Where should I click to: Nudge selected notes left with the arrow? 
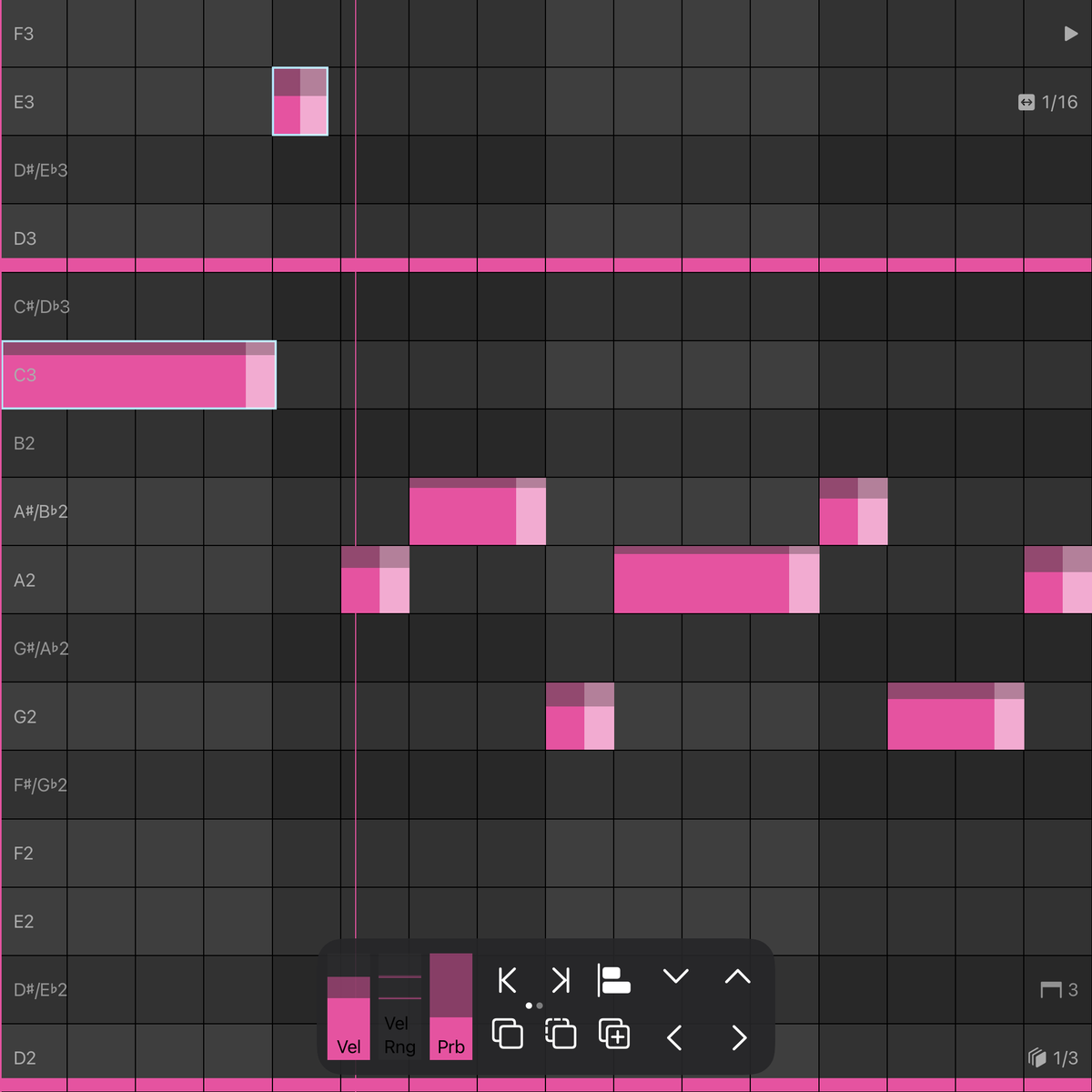click(x=674, y=1037)
